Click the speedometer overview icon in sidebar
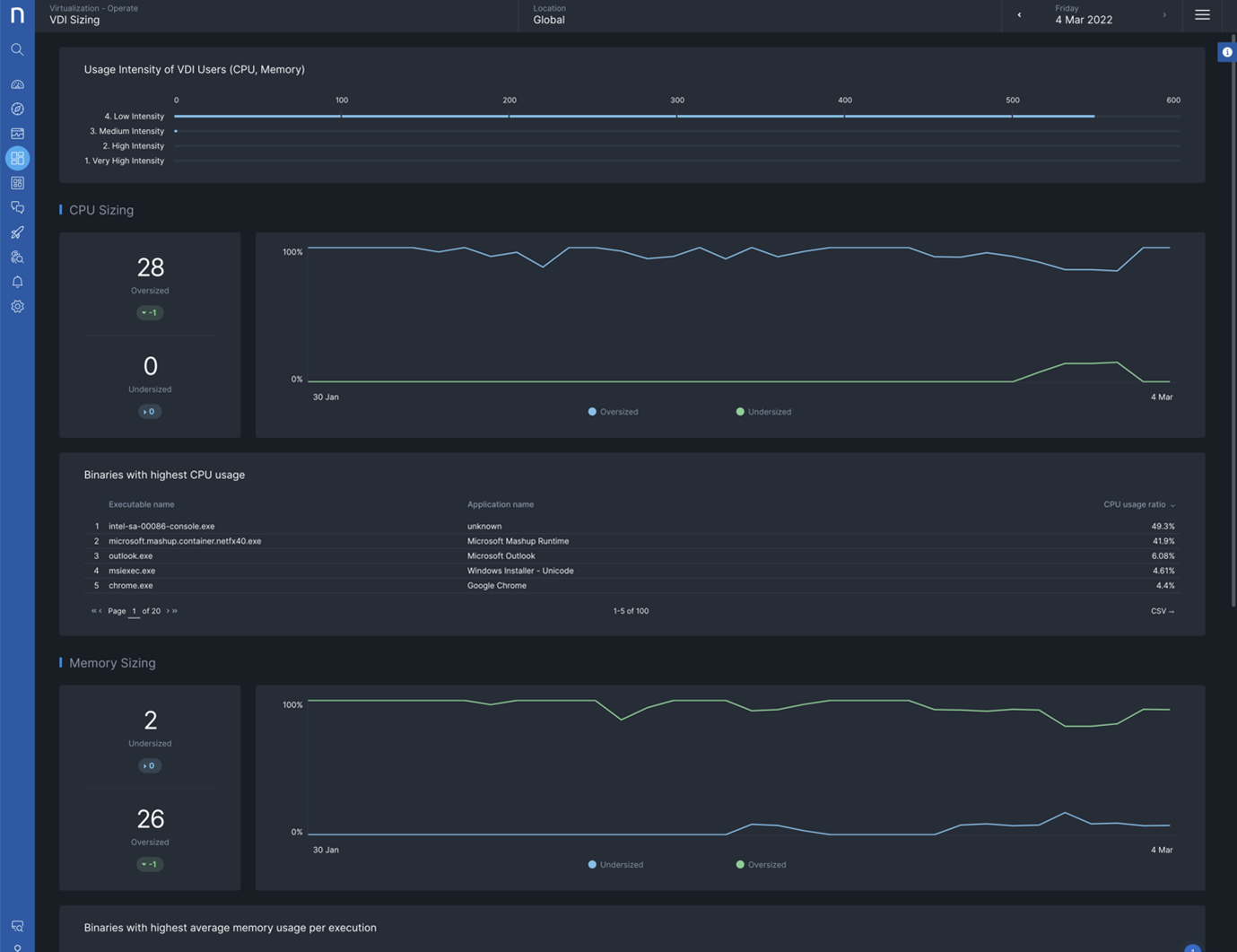The height and width of the screenshot is (952, 1237). [x=17, y=84]
